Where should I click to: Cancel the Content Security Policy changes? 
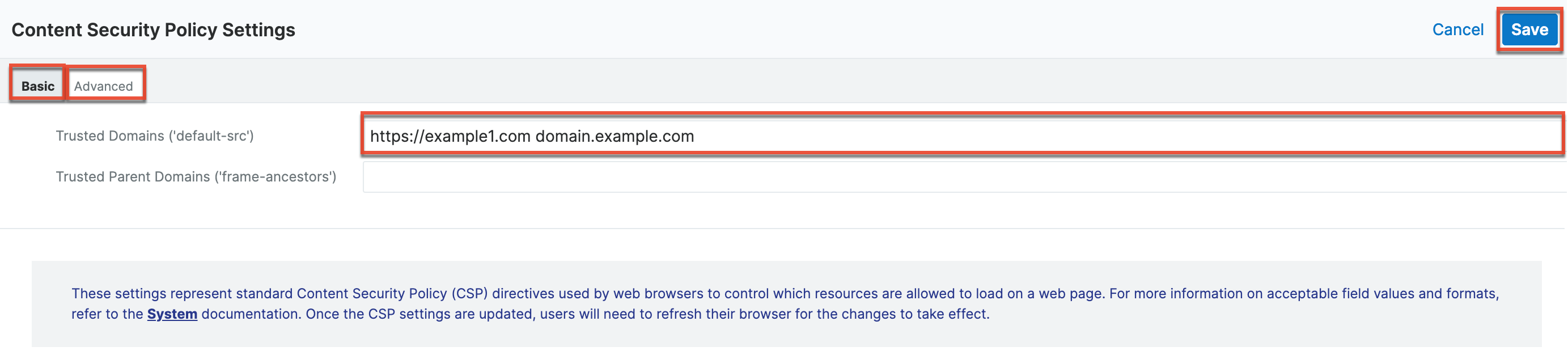click(x=1457, y=30)
